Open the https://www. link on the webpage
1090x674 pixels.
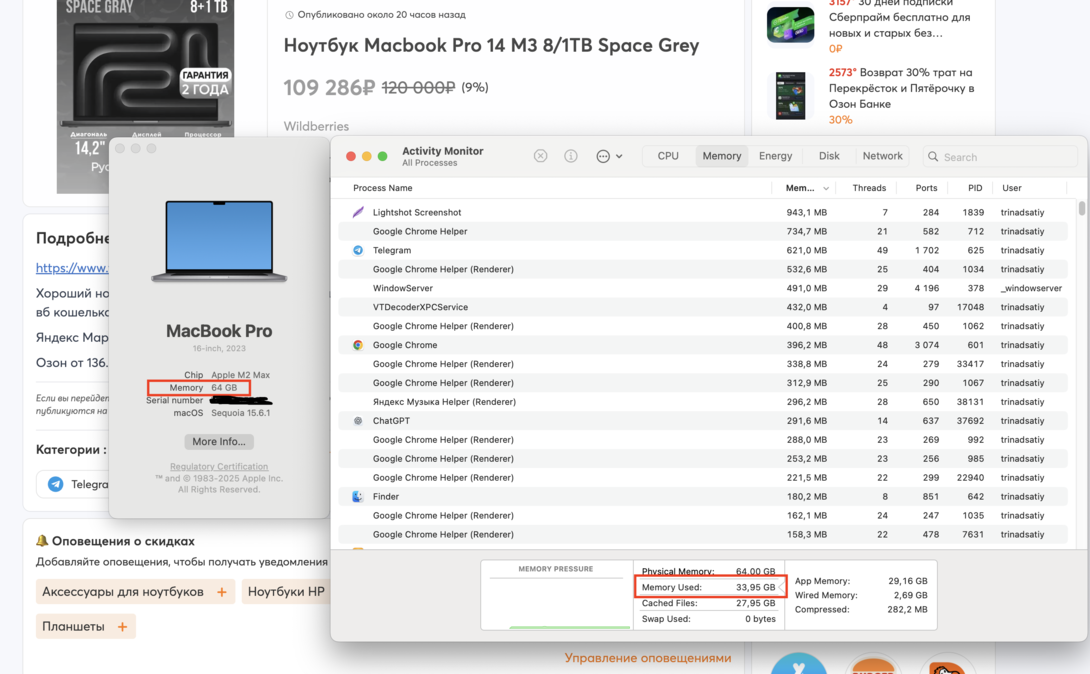coord(72,268)
